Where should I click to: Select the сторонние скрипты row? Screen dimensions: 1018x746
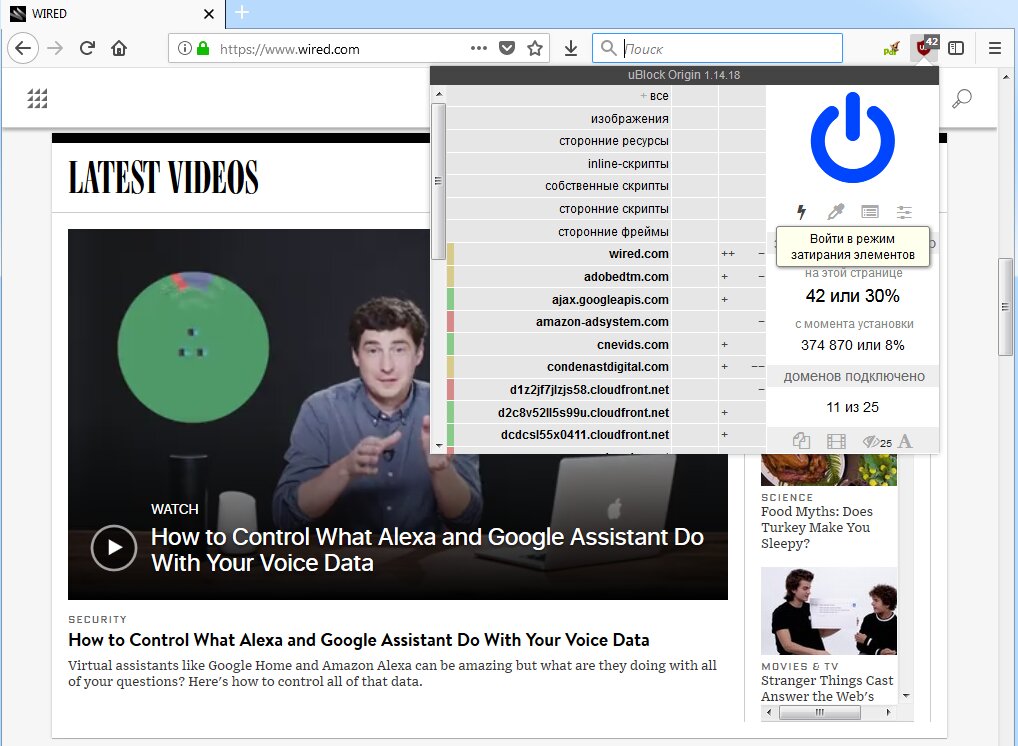(x=558, y=208)
